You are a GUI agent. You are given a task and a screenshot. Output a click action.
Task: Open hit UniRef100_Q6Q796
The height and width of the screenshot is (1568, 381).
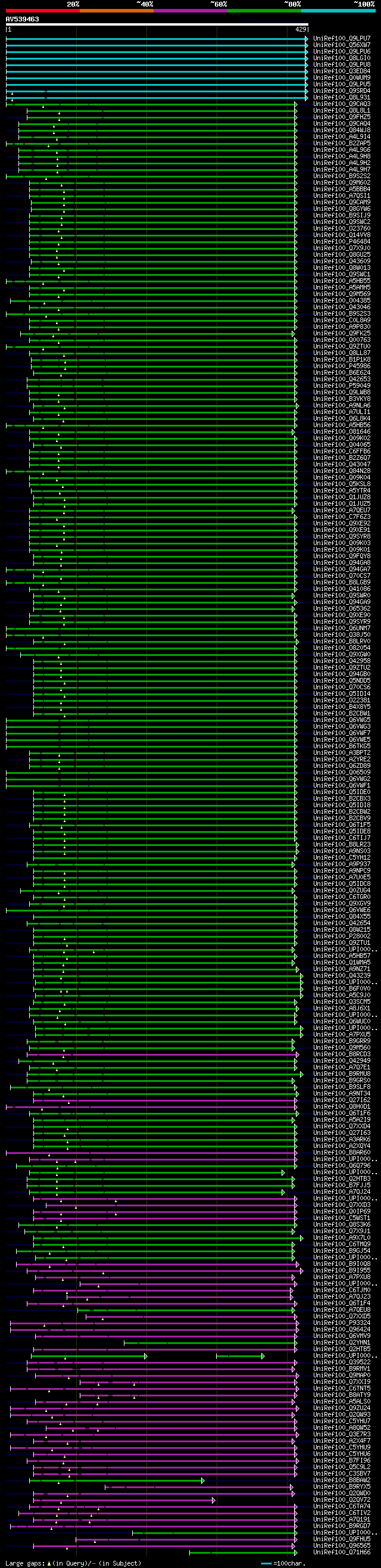click(x=342, y=1166)
